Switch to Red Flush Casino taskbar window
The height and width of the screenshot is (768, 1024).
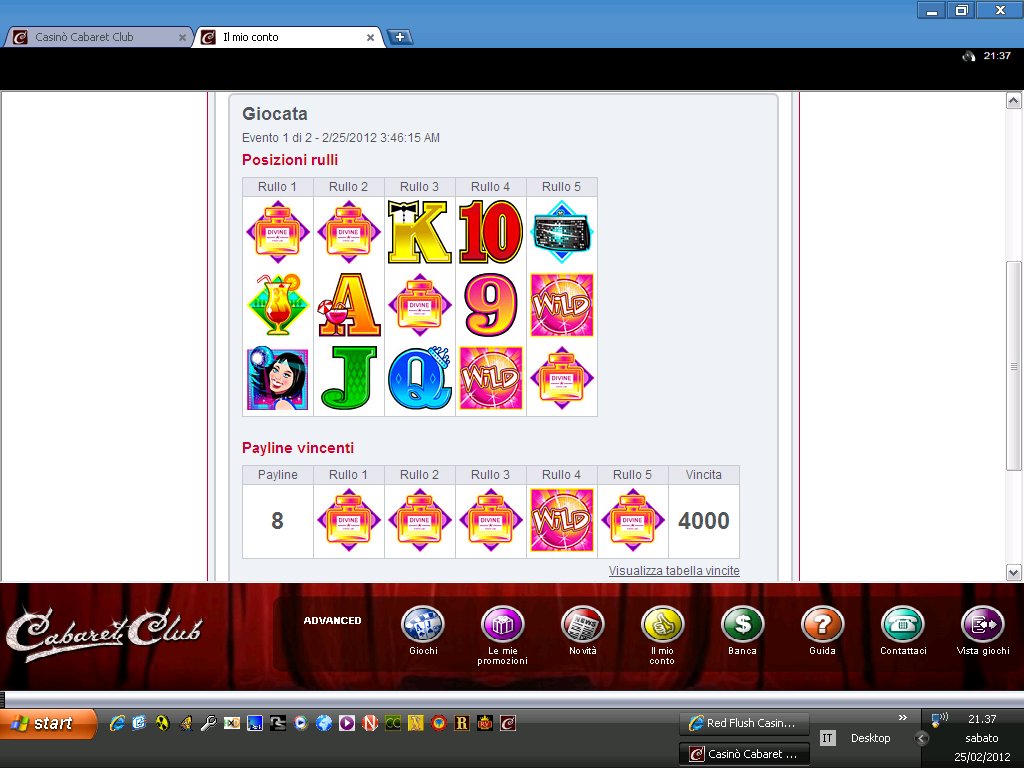click(744, 723)
